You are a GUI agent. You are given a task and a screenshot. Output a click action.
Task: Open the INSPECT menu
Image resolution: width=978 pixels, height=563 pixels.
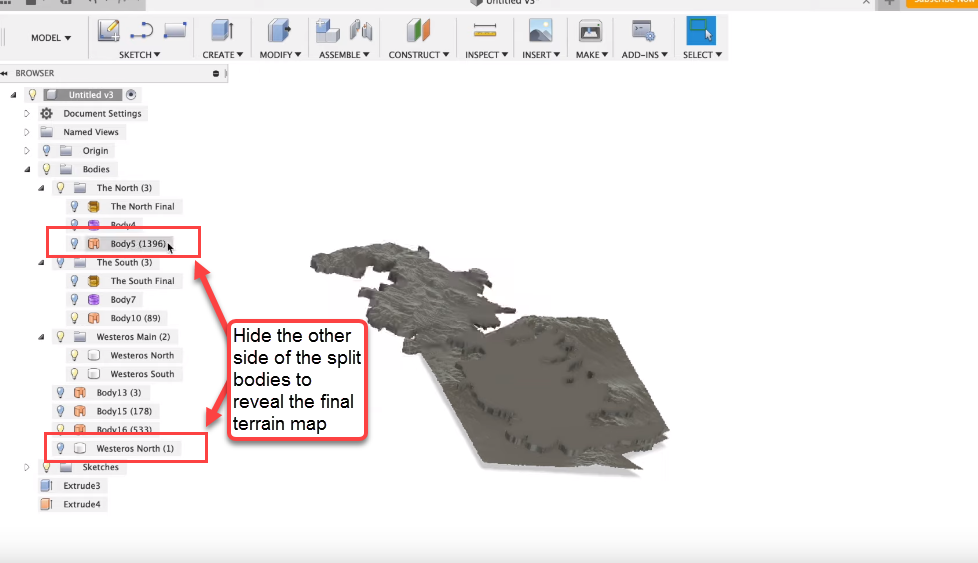[487, 55]
